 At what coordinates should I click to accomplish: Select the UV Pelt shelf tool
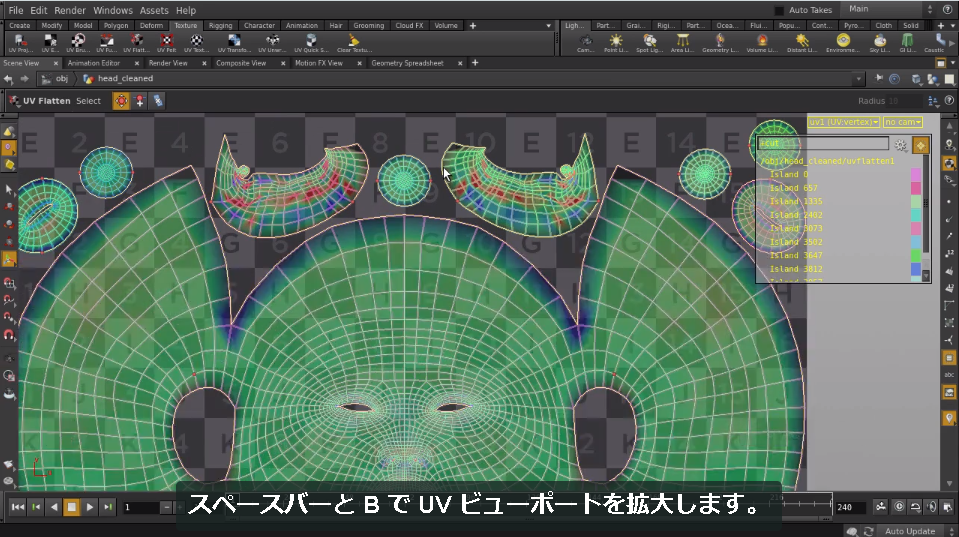(166, 43)
